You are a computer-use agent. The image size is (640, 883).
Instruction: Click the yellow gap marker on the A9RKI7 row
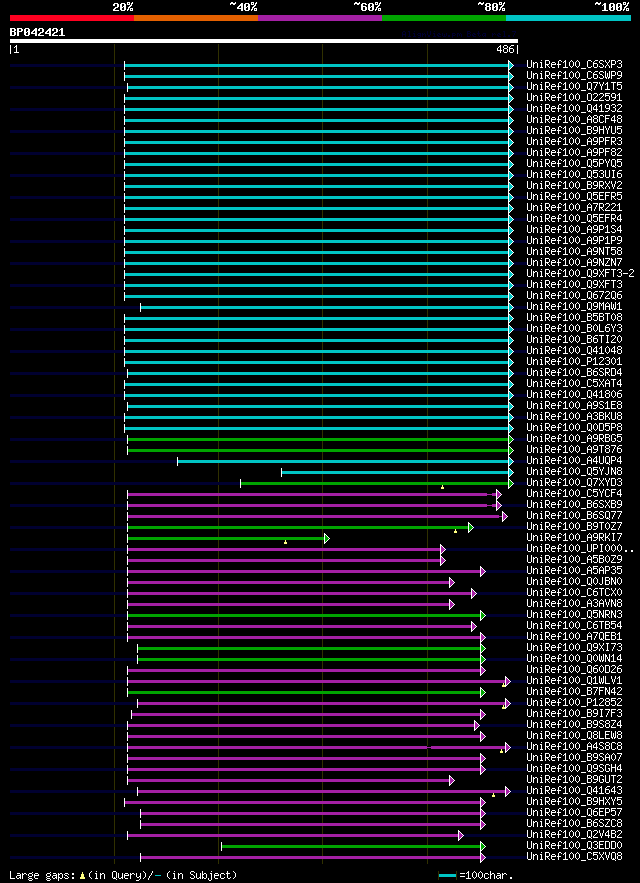[x=286, y=542]
